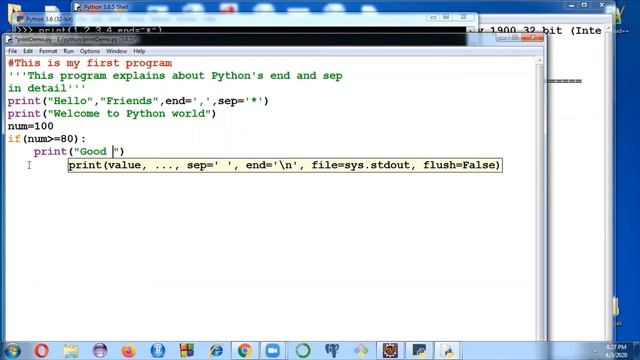Open the Help menu in the editor
This screenshot has width=640, height=360.
click(x=139, y=51)
